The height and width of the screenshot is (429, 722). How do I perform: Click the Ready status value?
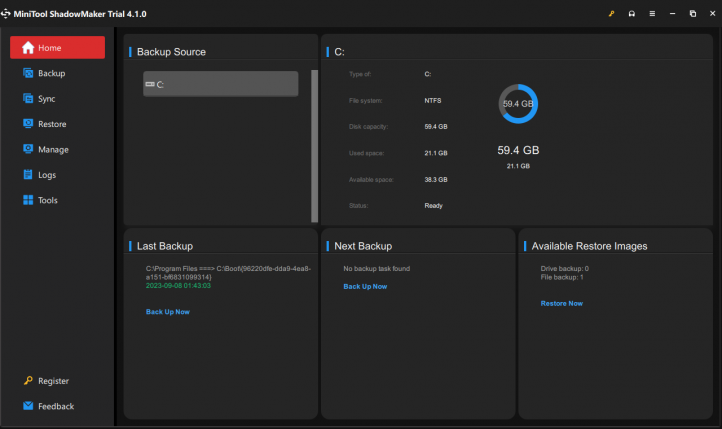click(433, 206)
